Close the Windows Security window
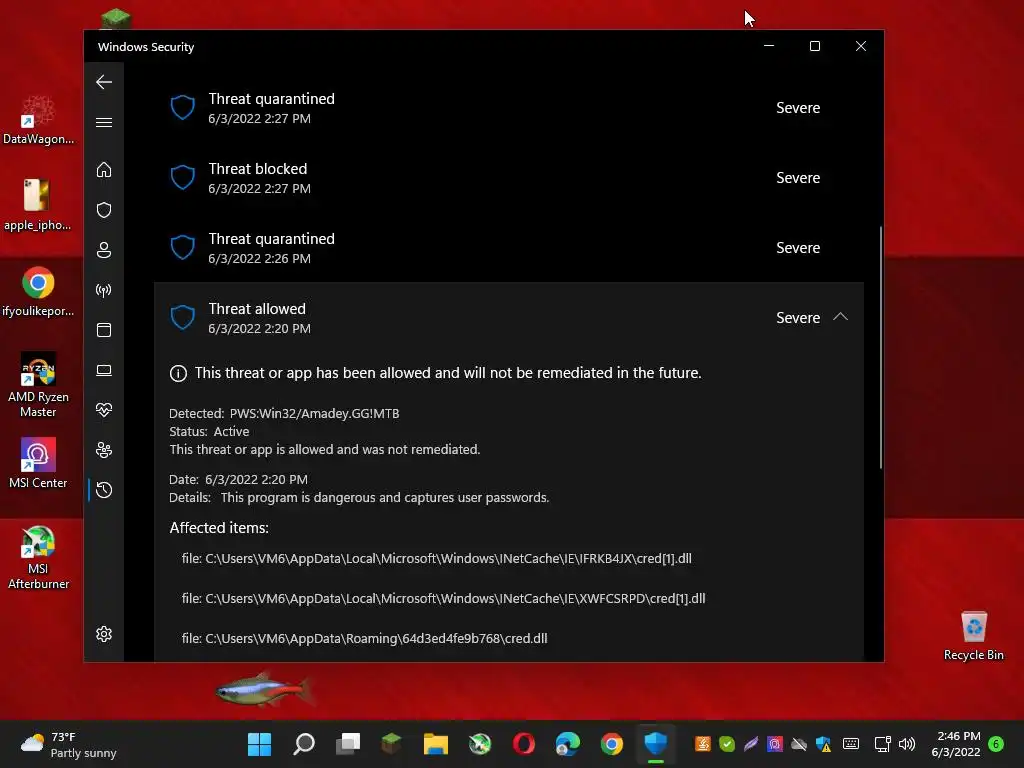Screen dimensions: 1024x768 (x=861, y=46)
